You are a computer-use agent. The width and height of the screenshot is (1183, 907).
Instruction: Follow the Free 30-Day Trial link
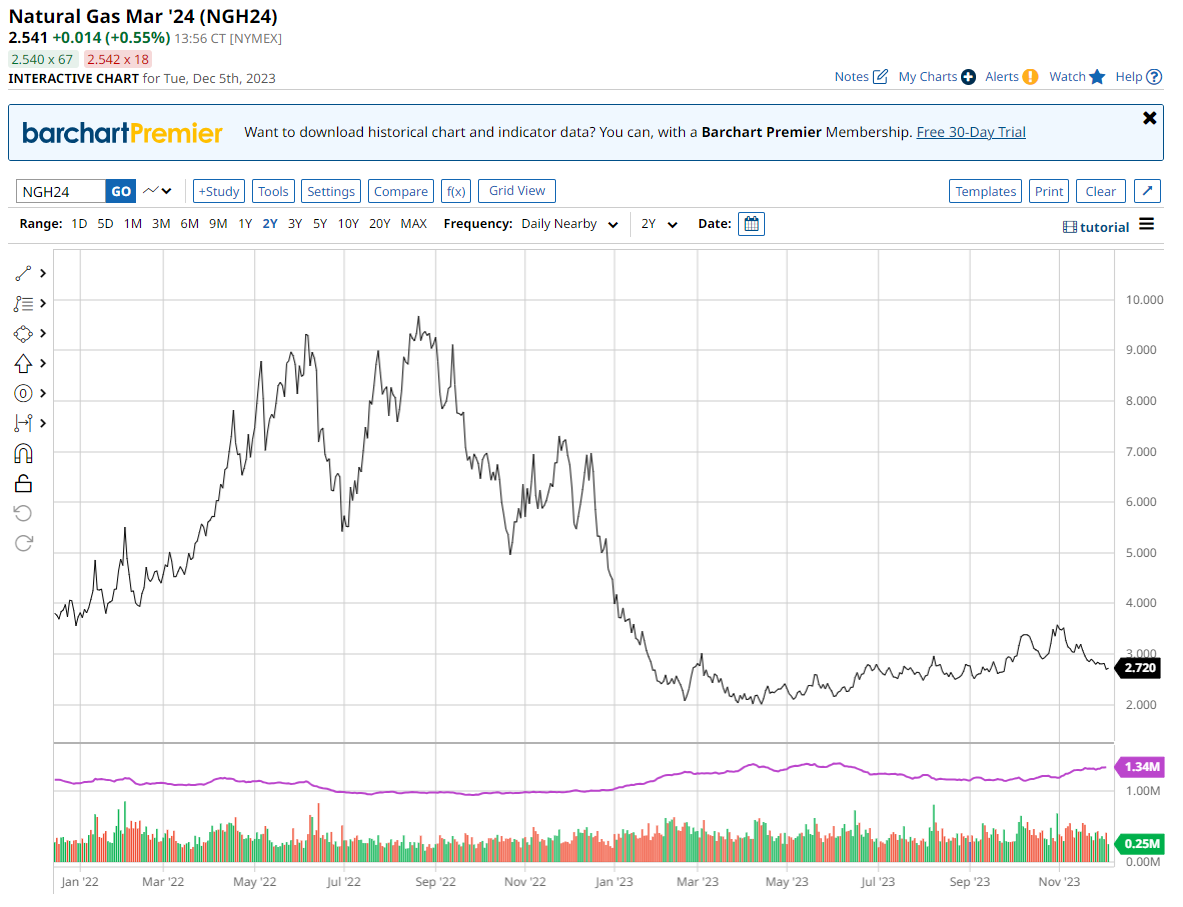[970, 132]
